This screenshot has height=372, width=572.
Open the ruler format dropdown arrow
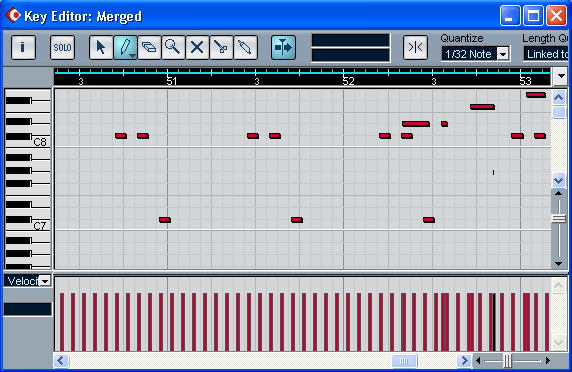(561, 76)
